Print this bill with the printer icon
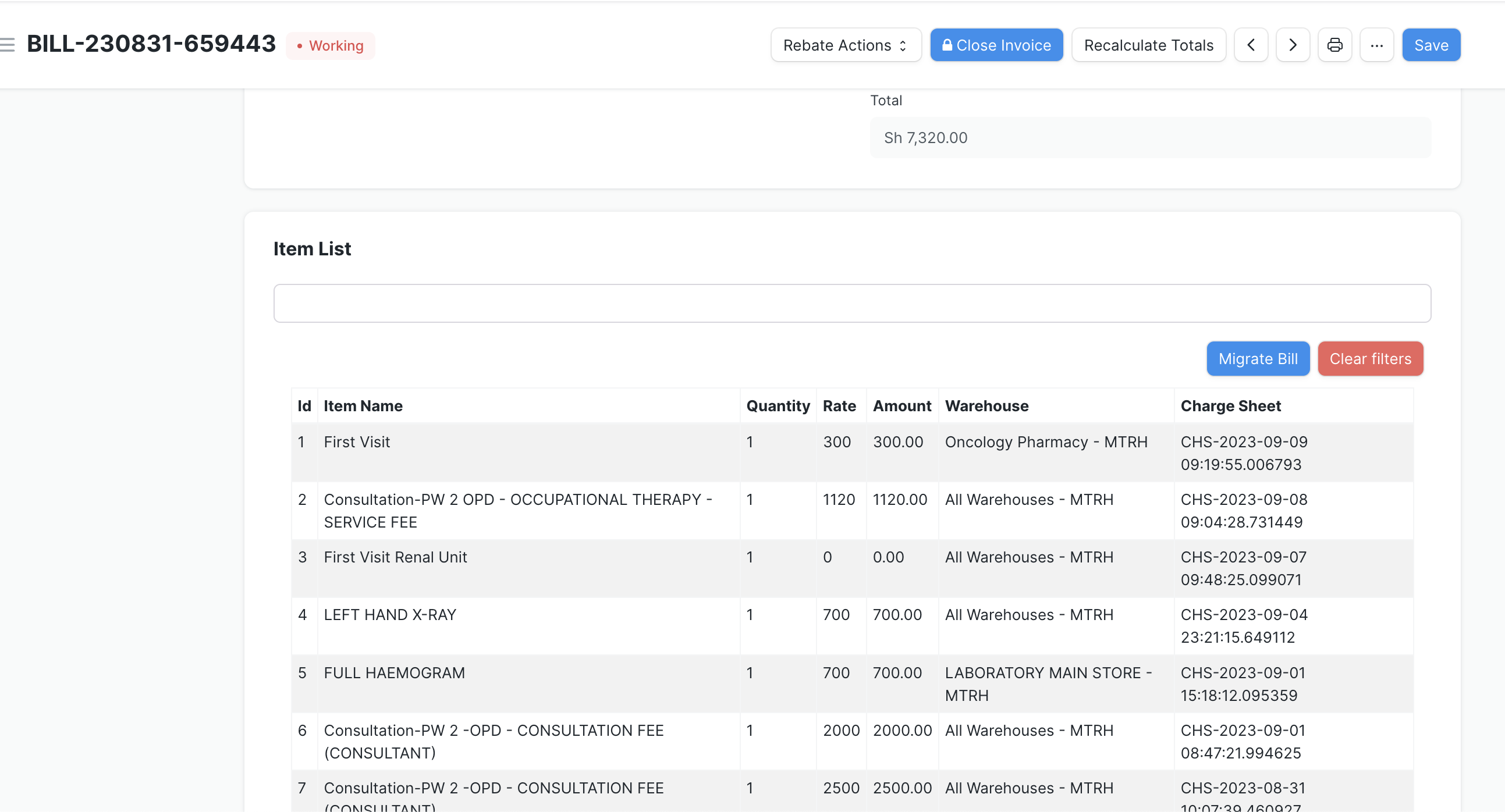 coord(1335,45)
